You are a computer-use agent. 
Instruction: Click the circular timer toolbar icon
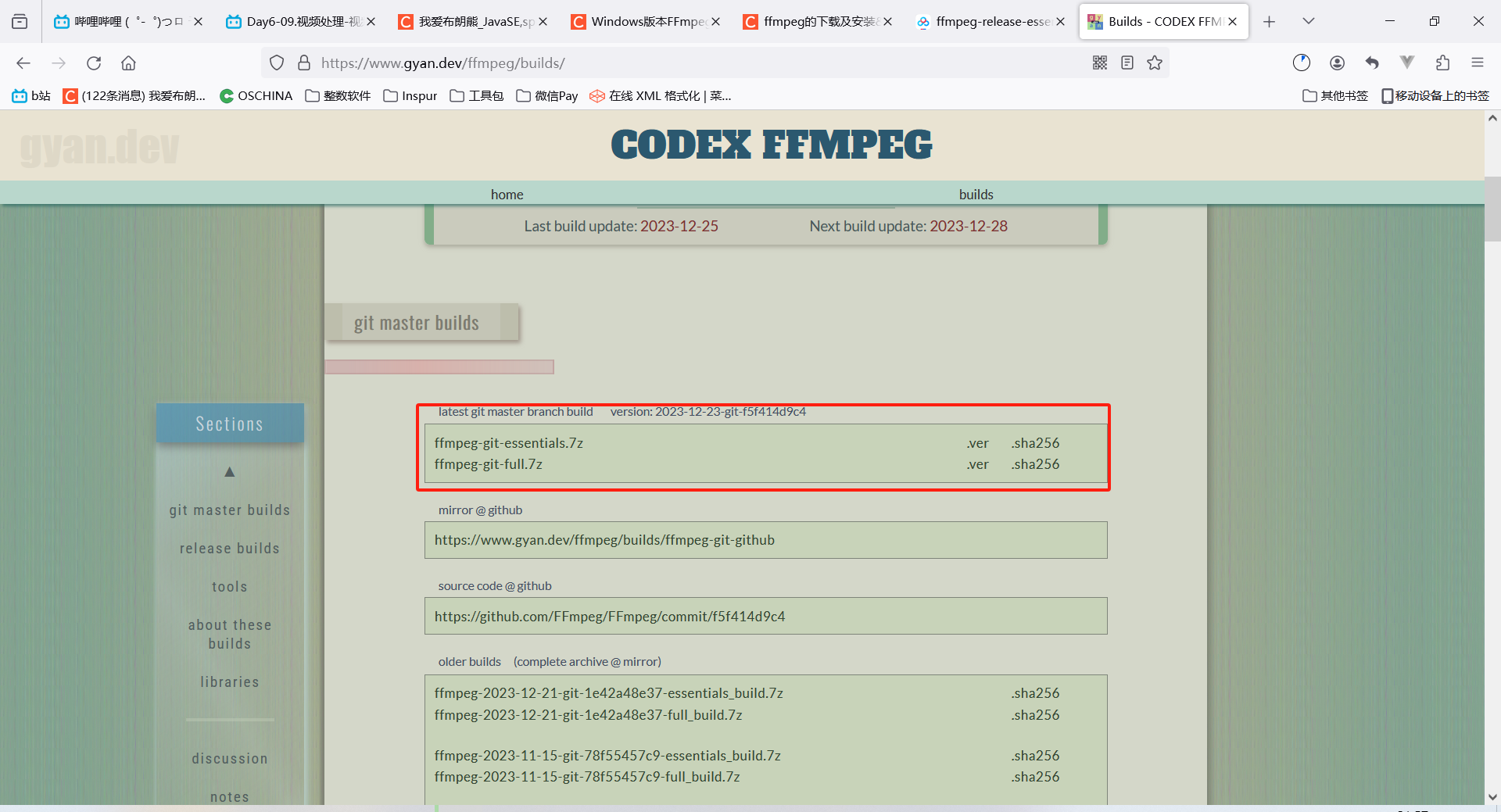[x=1302, y=63]
